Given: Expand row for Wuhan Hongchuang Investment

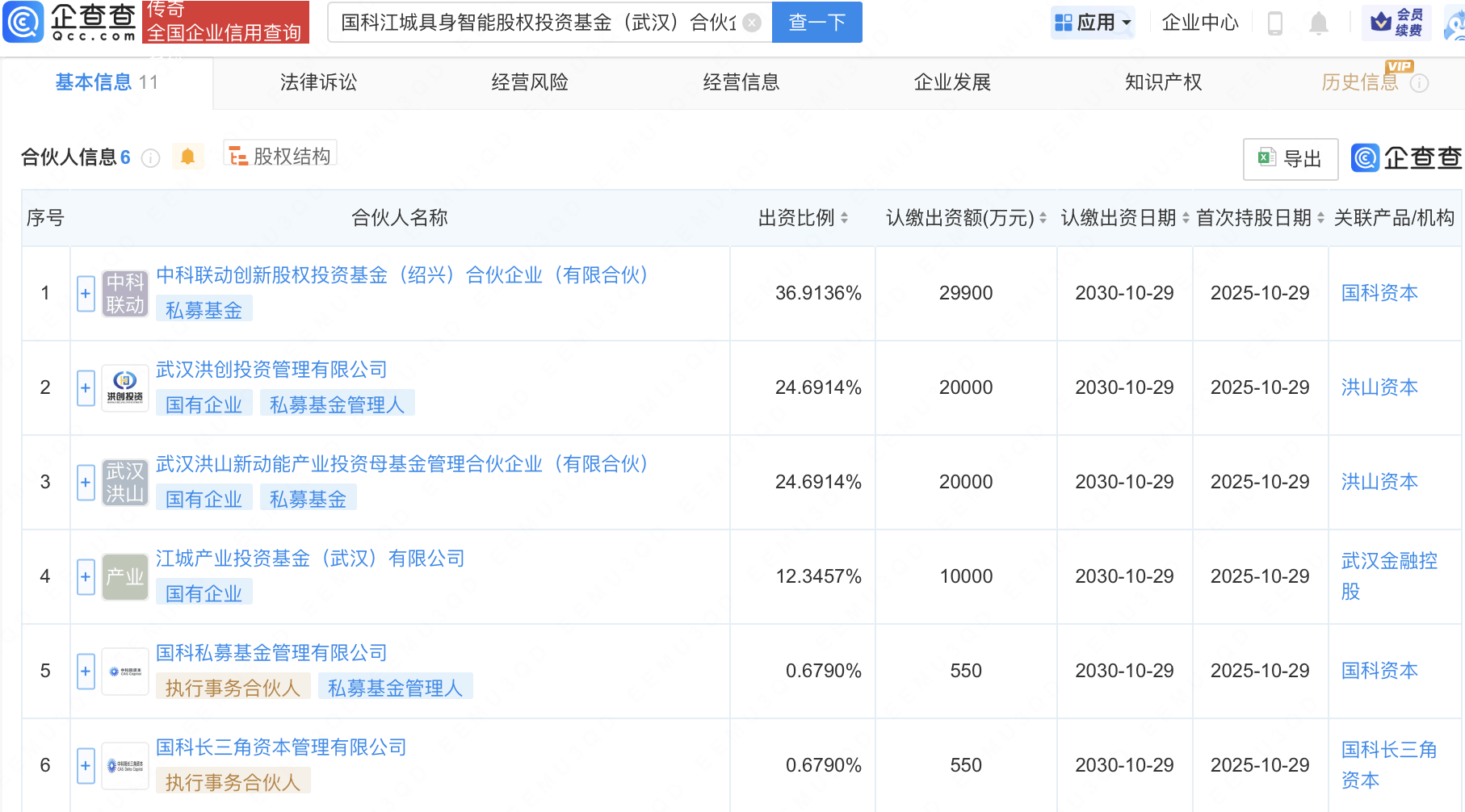Looking at the screenshot, I should (x=86, y=388).
